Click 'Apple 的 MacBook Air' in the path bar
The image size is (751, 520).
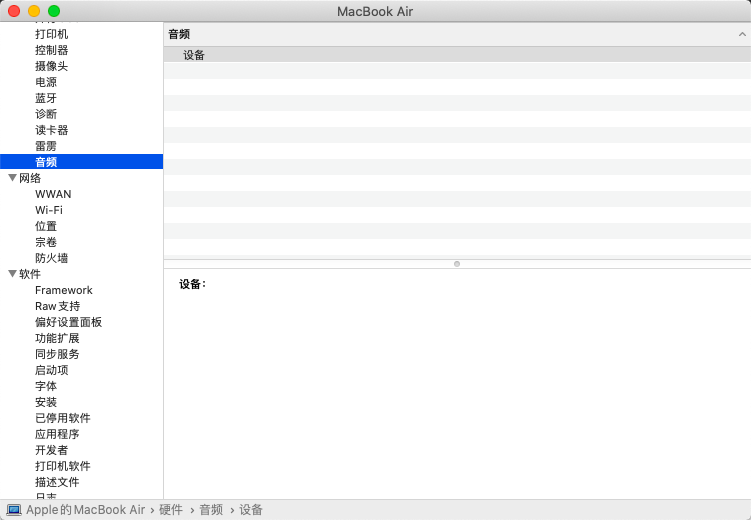85,510
